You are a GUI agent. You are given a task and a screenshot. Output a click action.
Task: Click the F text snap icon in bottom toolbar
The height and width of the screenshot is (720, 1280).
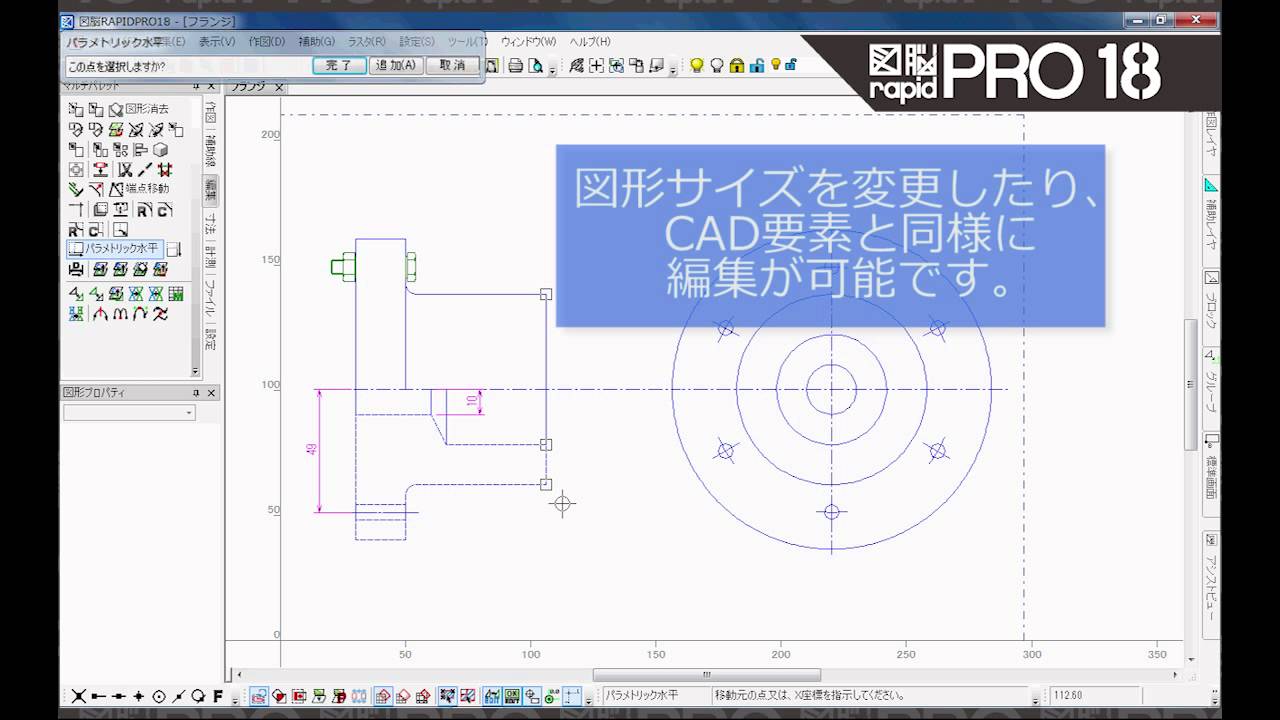[x=217, y=696]
